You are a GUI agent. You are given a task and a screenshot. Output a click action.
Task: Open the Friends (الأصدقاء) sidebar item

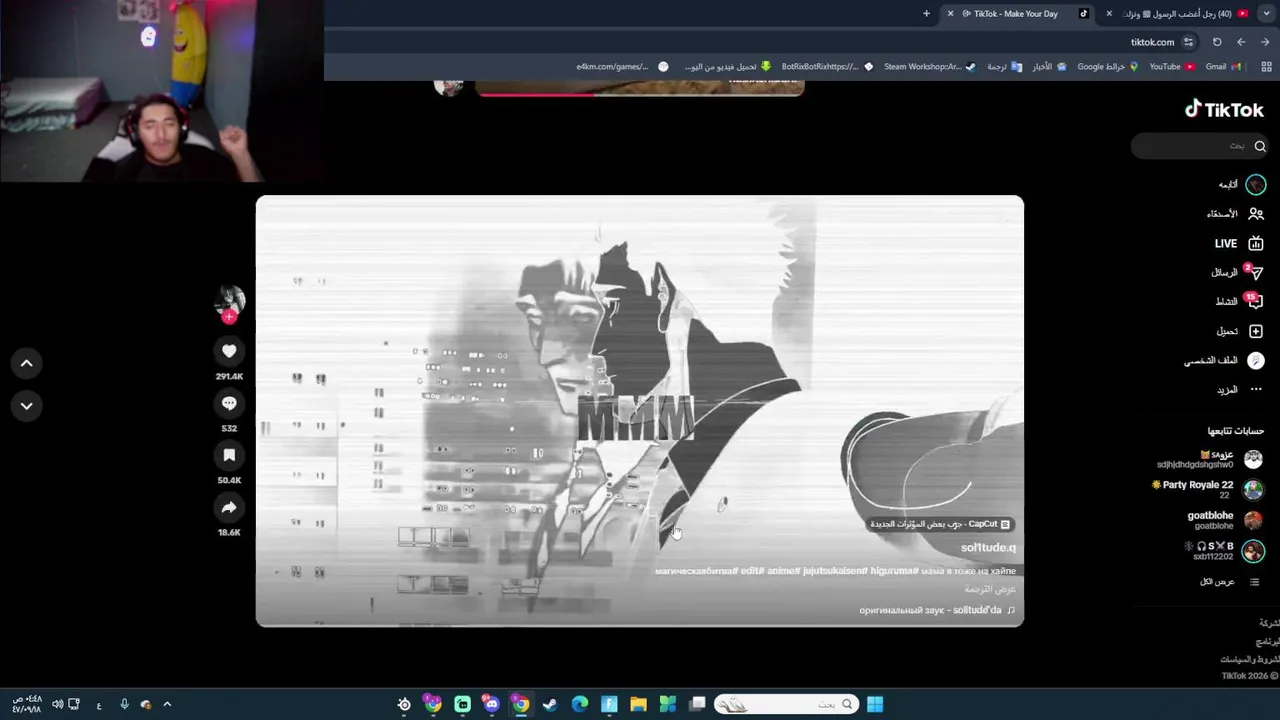coord(1235,214)
